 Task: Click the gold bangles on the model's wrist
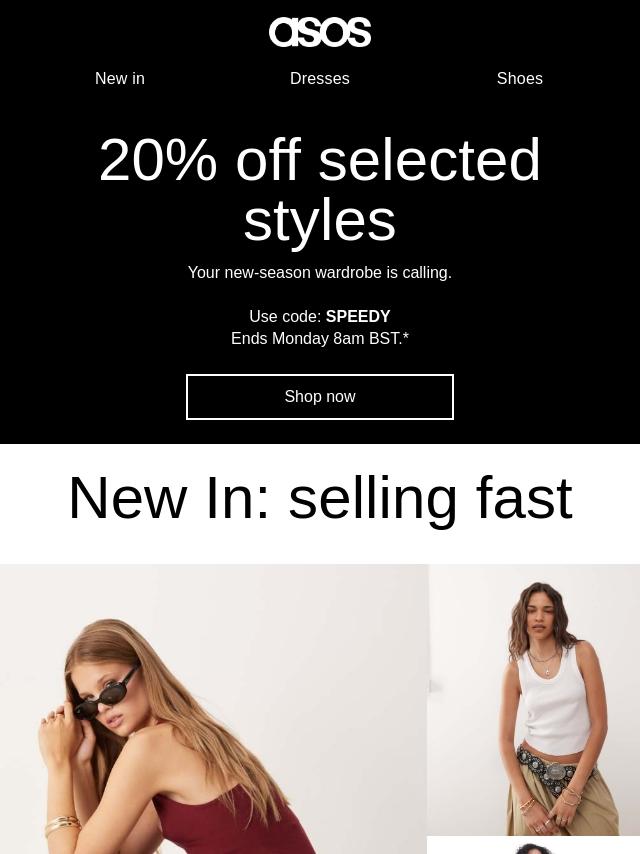click(x=63, y=825)
